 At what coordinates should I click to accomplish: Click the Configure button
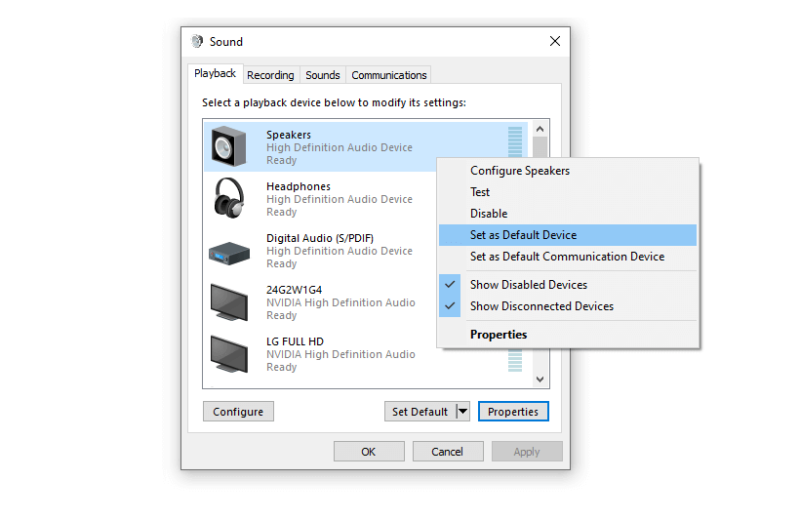click(x=238, y=411)
